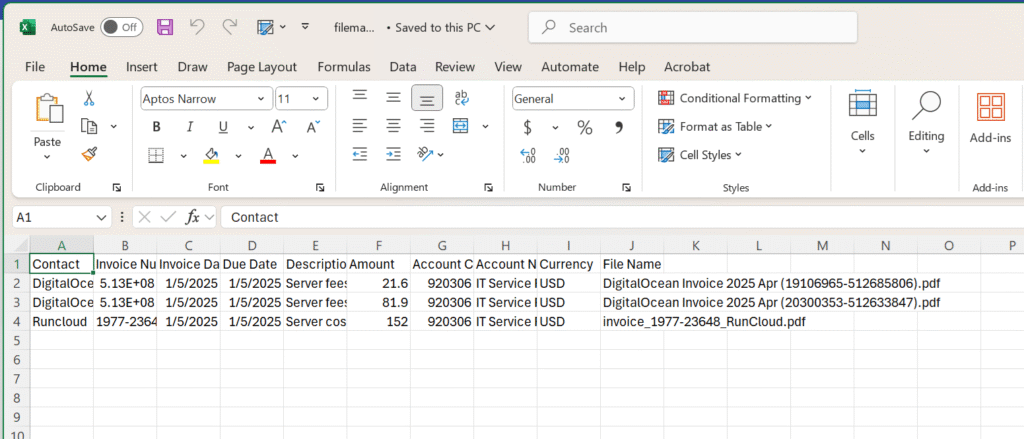Open Cell Styles menu

point(701,155)
